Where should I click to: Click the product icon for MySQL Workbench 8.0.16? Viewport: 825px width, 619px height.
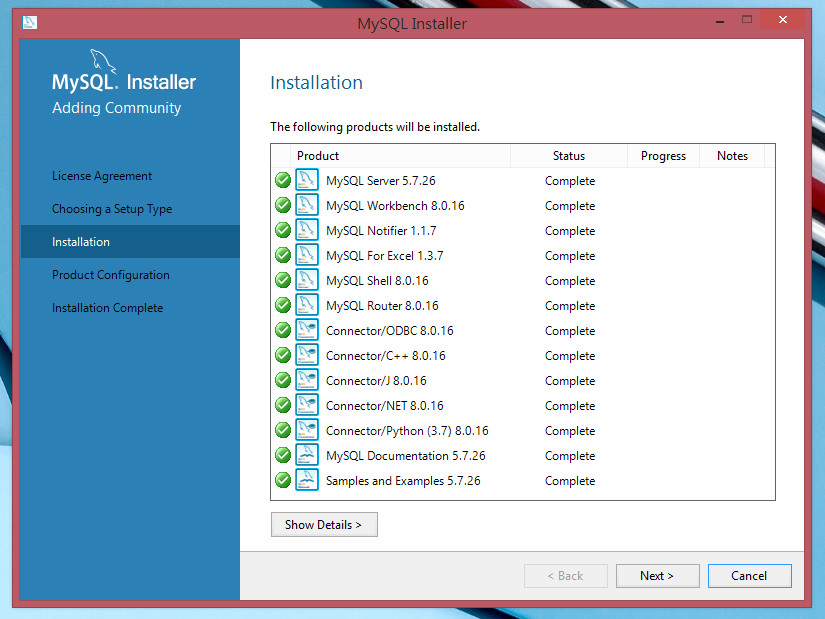point(307,205)
